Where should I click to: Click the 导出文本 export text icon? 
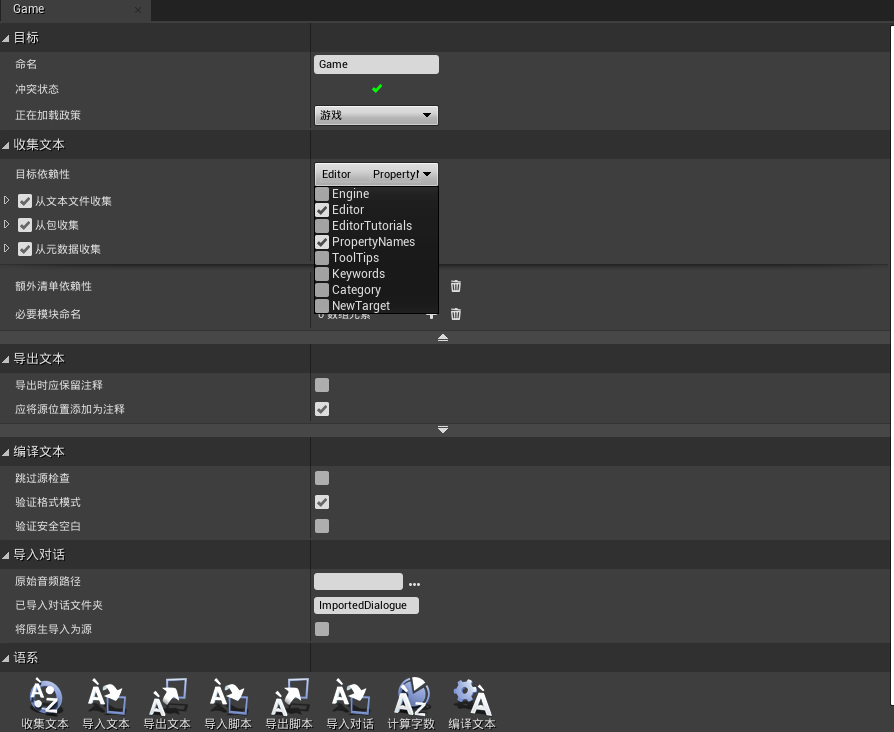tap(167, 698)
